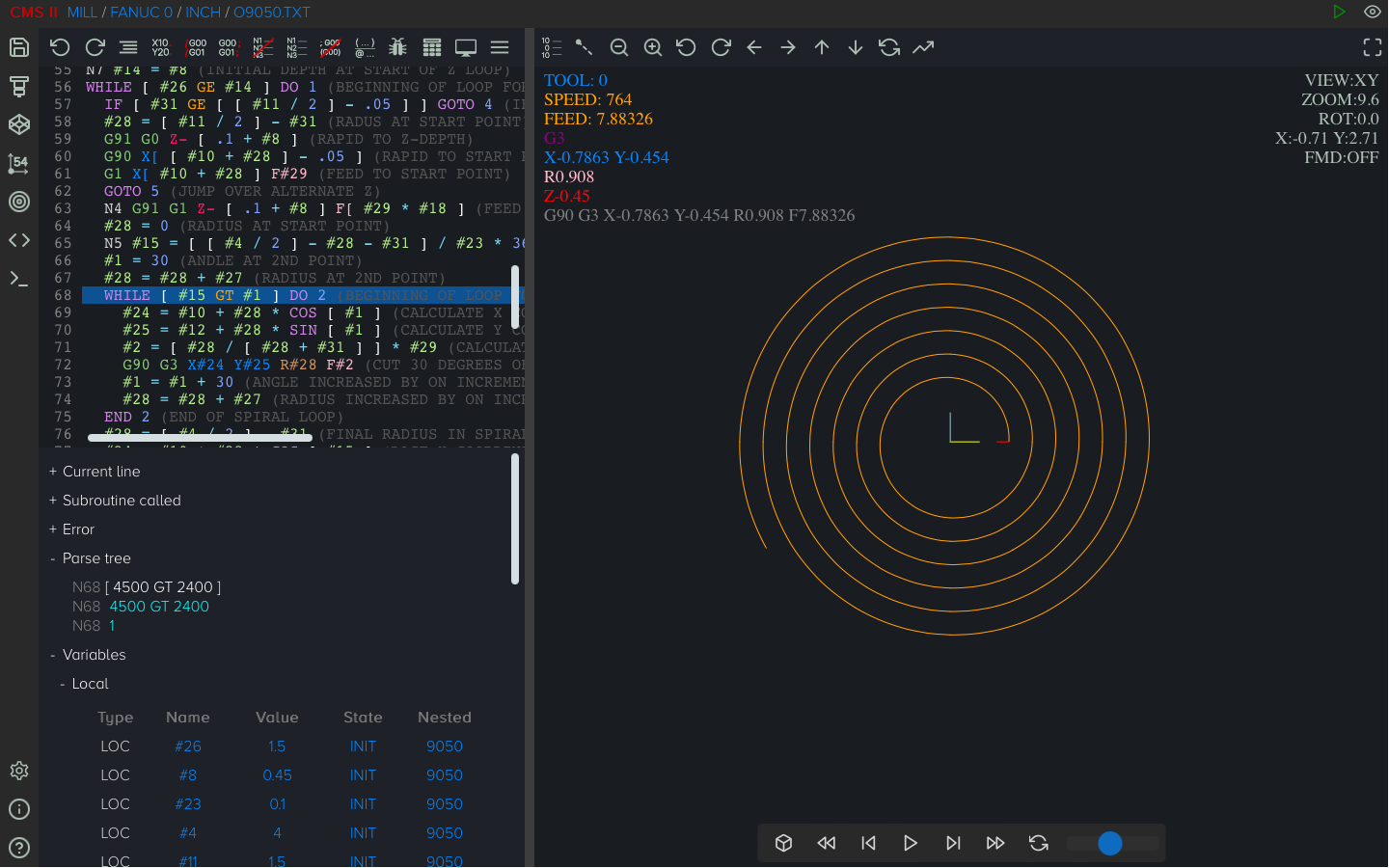
Task: Click the step back playback button
Action: pyautogui.click(x=868, y=843)
